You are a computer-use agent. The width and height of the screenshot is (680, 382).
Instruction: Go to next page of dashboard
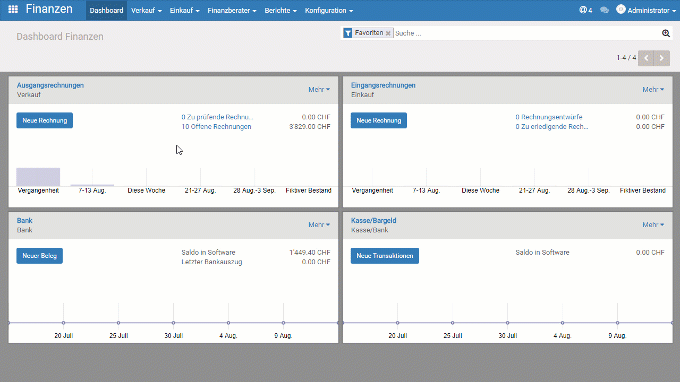click(661, 58)
